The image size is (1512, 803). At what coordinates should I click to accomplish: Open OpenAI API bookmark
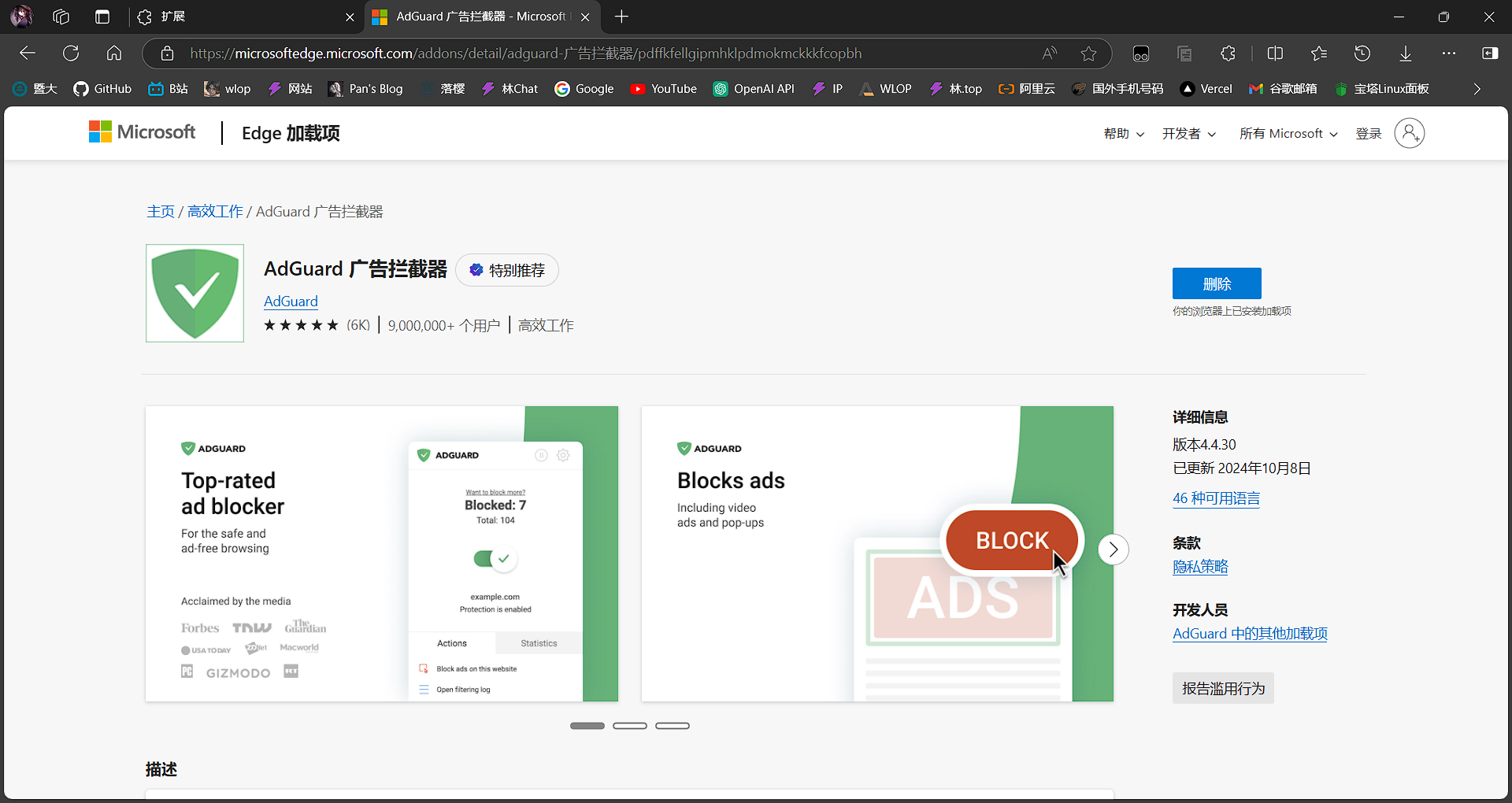(x=754, y=89)
